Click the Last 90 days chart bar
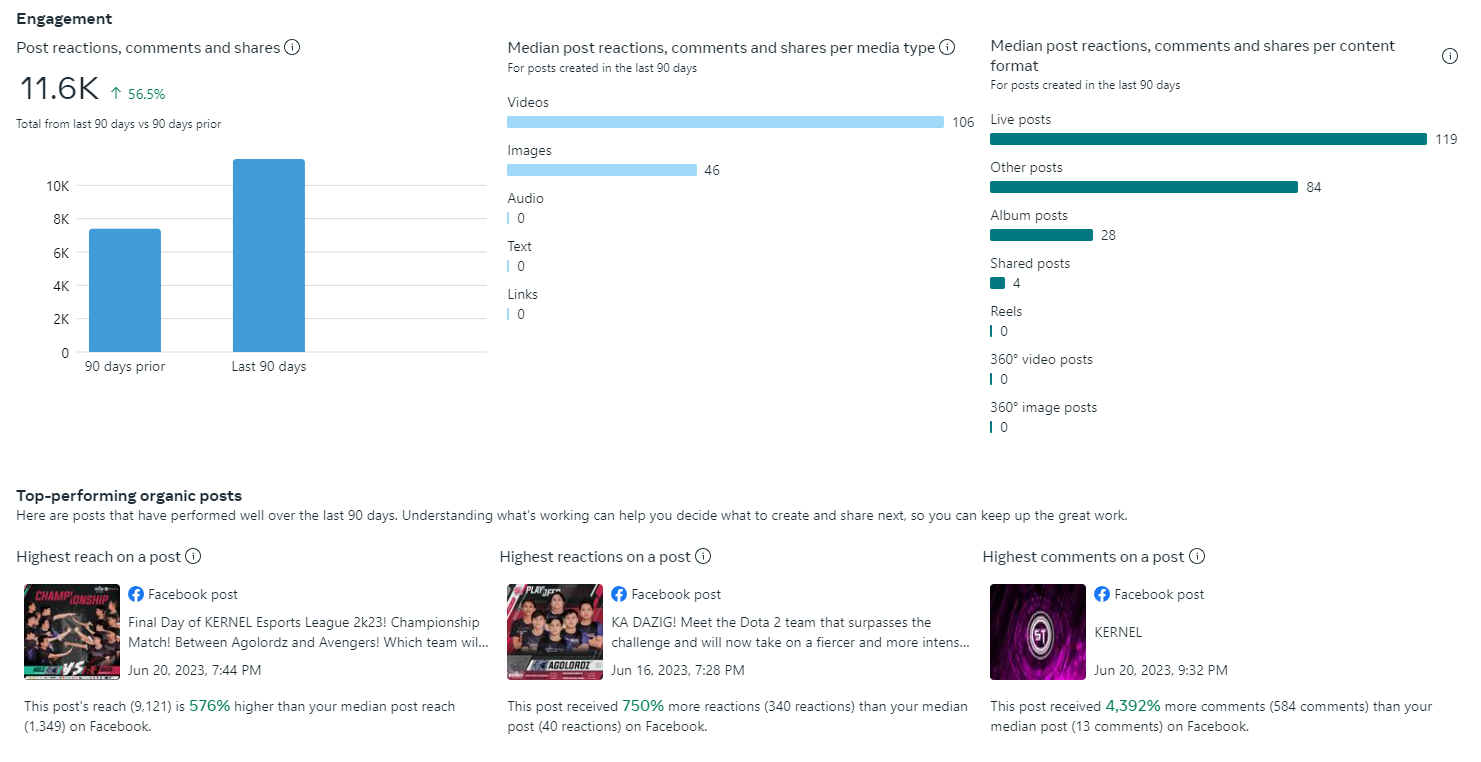Image resolution: width=1481 pixels, height=762 pixels. 269,256
